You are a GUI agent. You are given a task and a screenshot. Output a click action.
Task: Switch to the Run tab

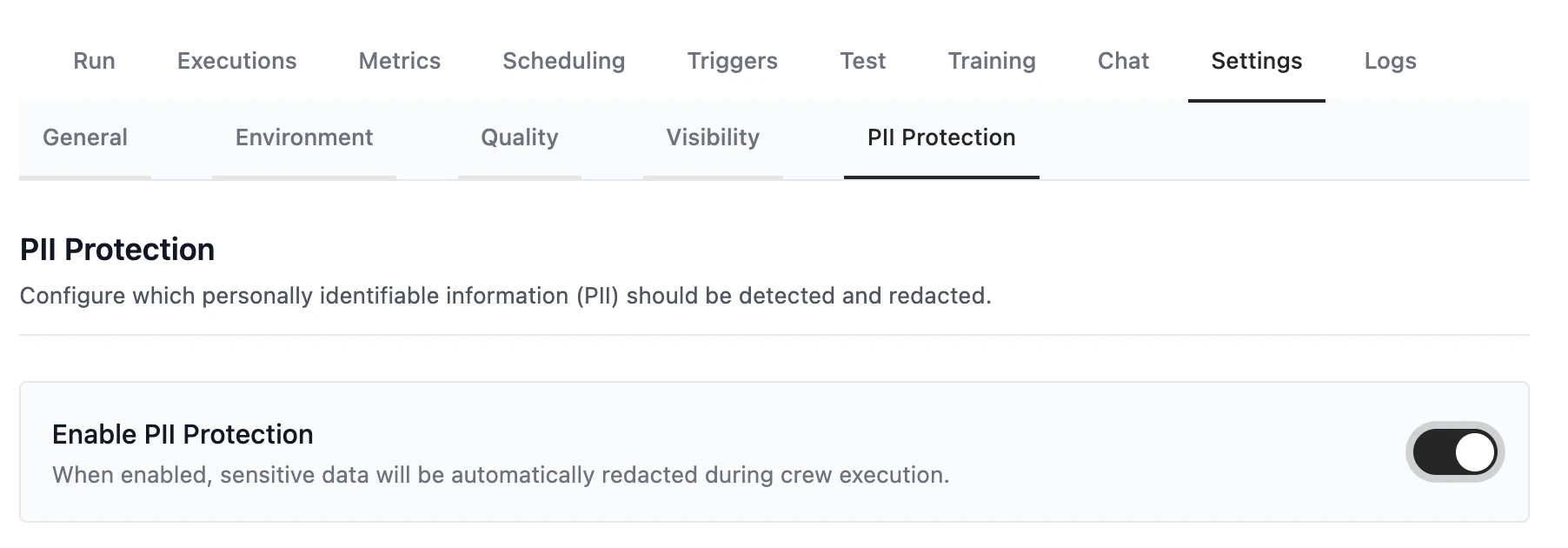(x=95, y=61)
